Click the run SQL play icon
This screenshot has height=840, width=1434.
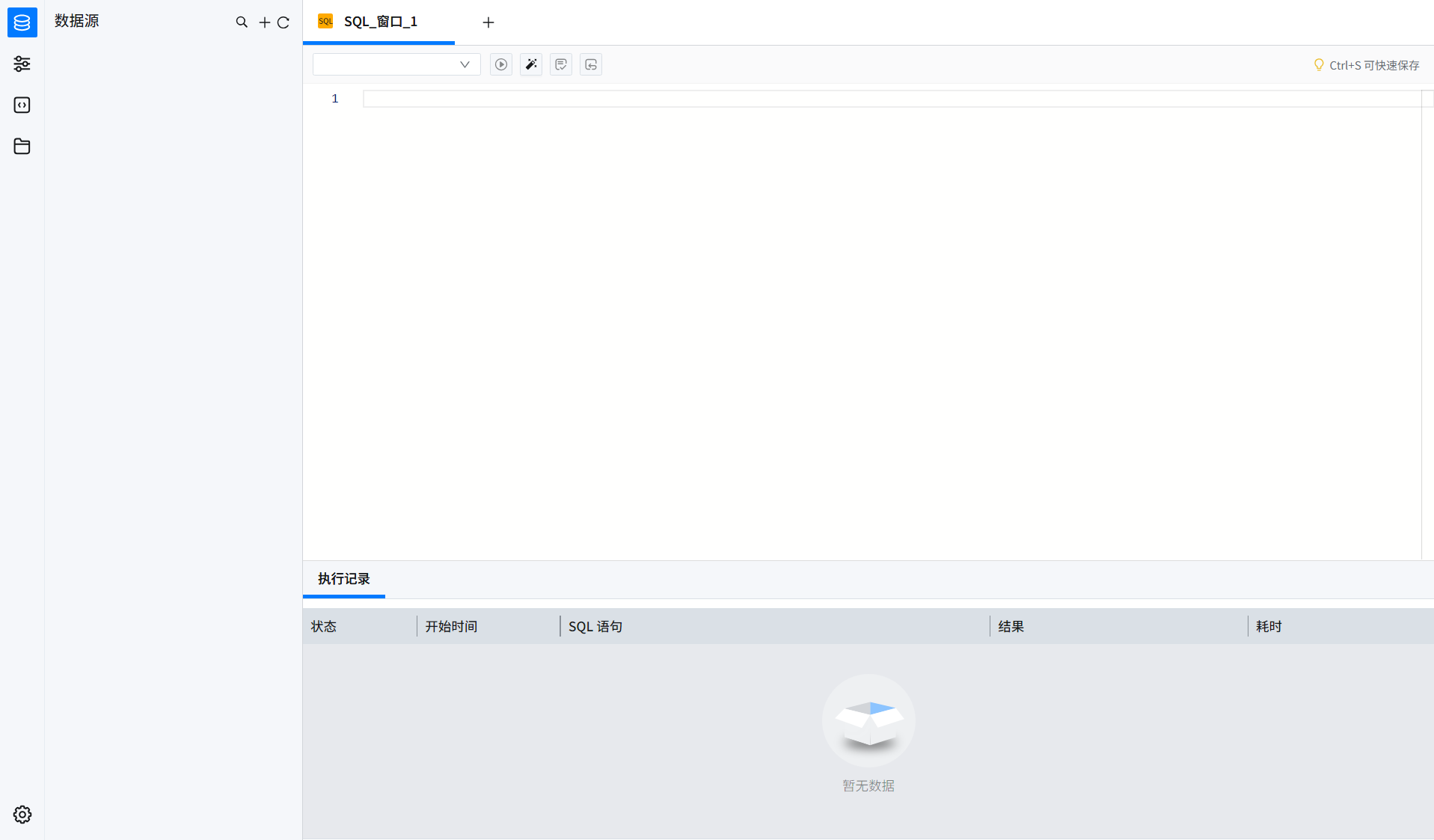[501, 65]
